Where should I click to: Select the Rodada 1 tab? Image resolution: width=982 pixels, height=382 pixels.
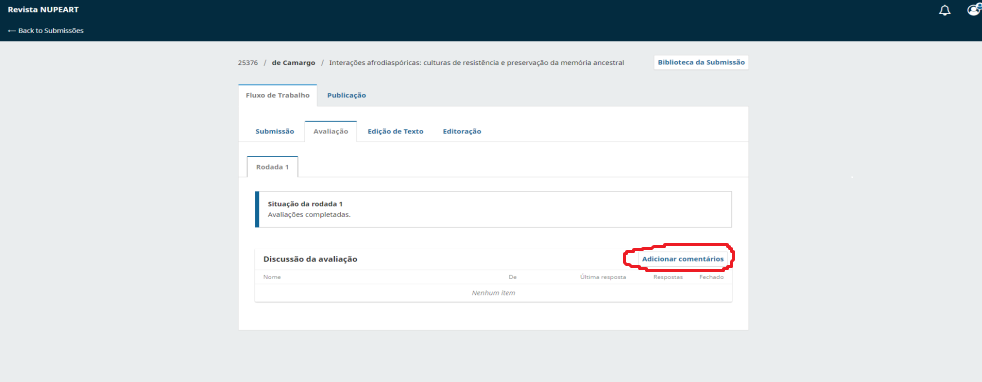[272, 167]
